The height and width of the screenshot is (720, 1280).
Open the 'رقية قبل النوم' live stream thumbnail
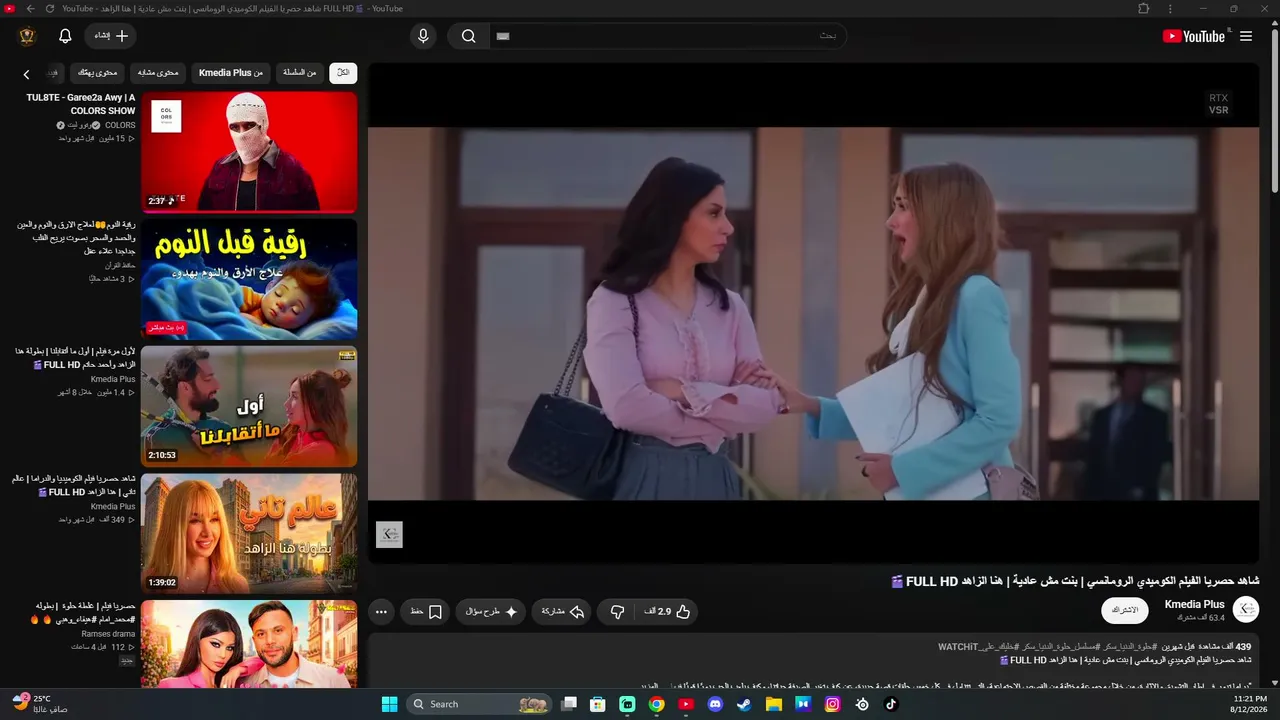point(249,279)
